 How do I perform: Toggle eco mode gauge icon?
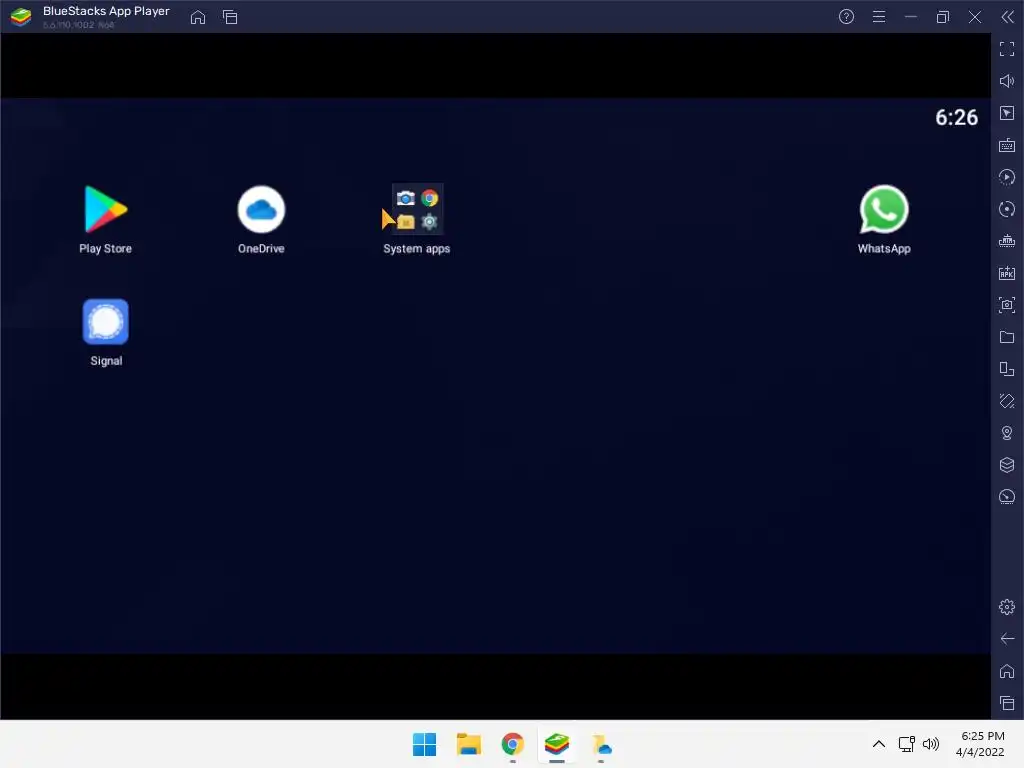coord(1007,497)
